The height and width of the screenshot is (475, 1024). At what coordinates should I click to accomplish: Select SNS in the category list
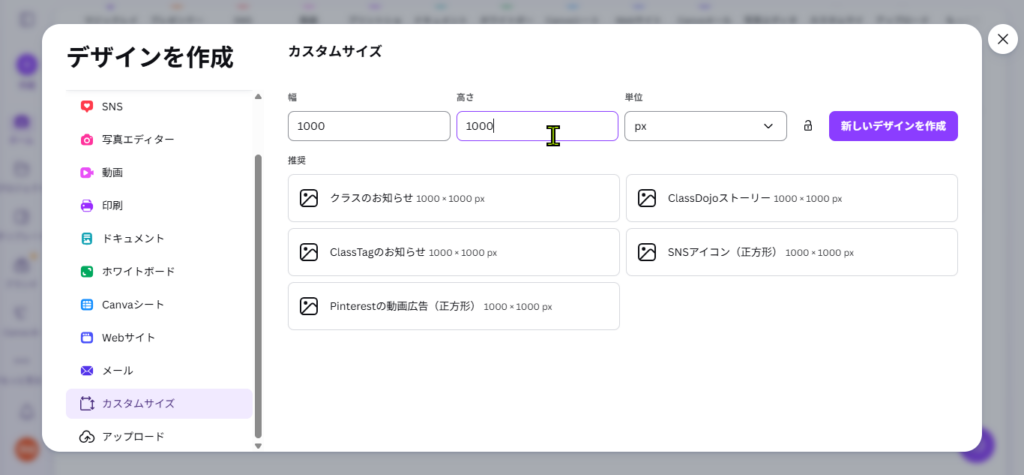click(159, 106)
